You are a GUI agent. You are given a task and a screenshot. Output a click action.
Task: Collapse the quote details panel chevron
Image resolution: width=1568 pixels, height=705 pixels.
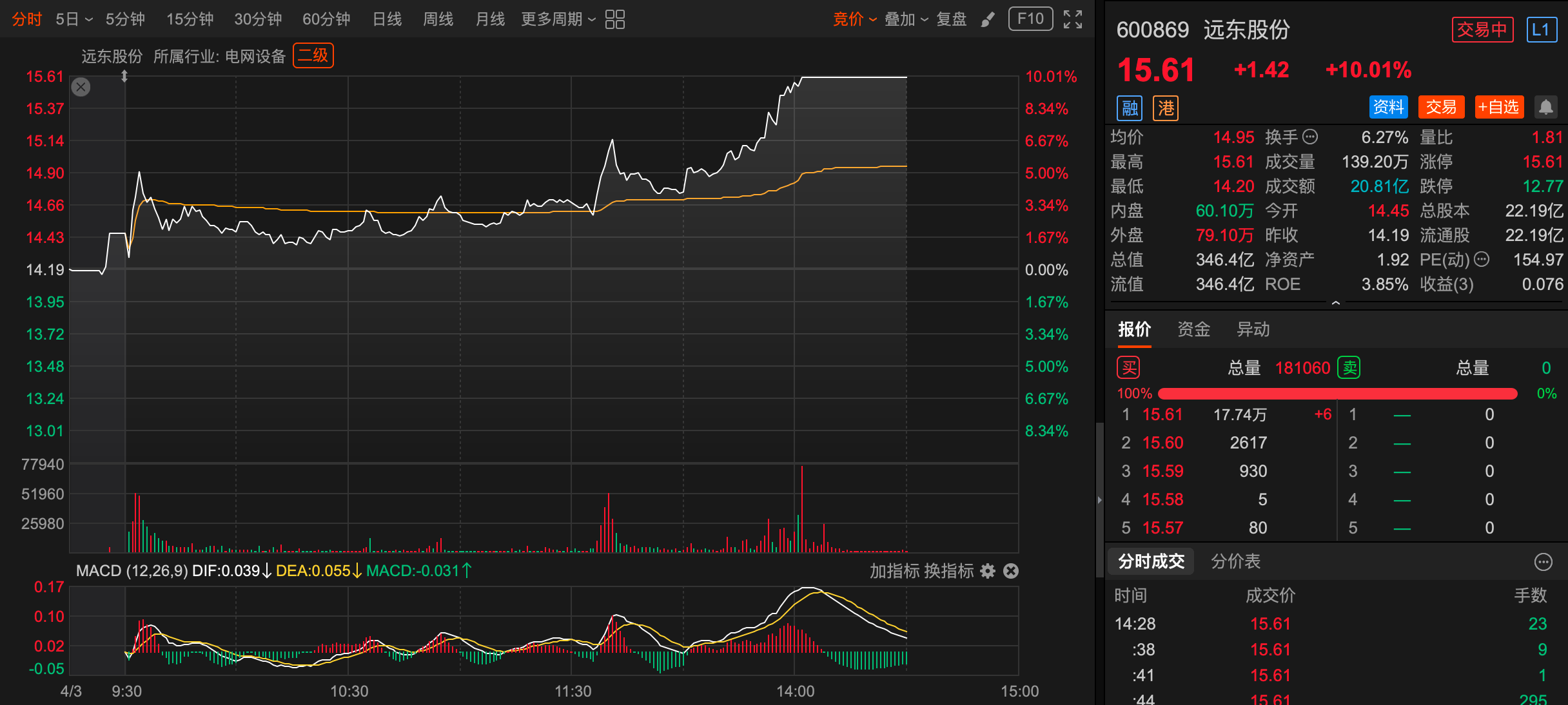(1335, 302)
